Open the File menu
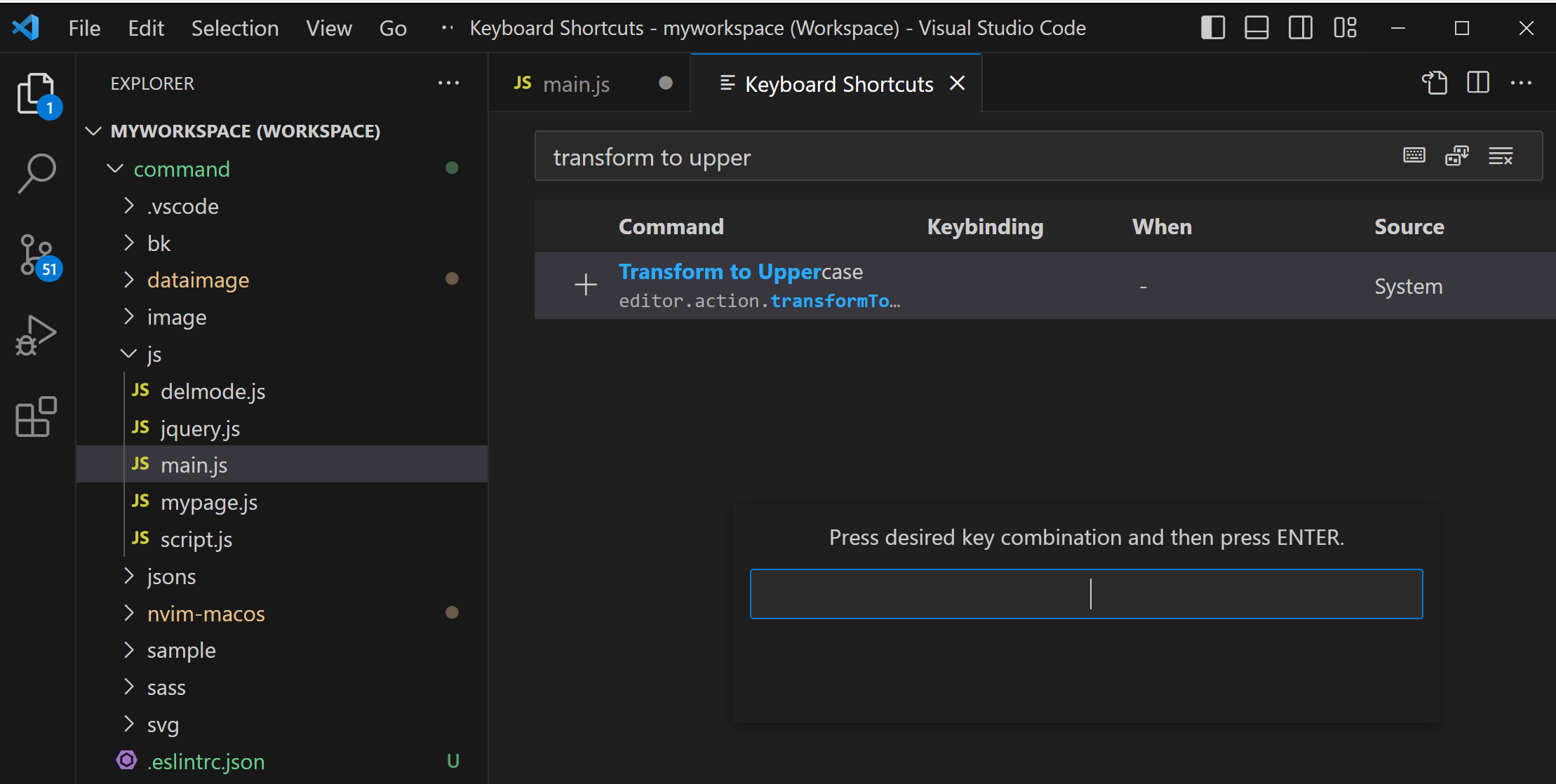 (85, 28)
